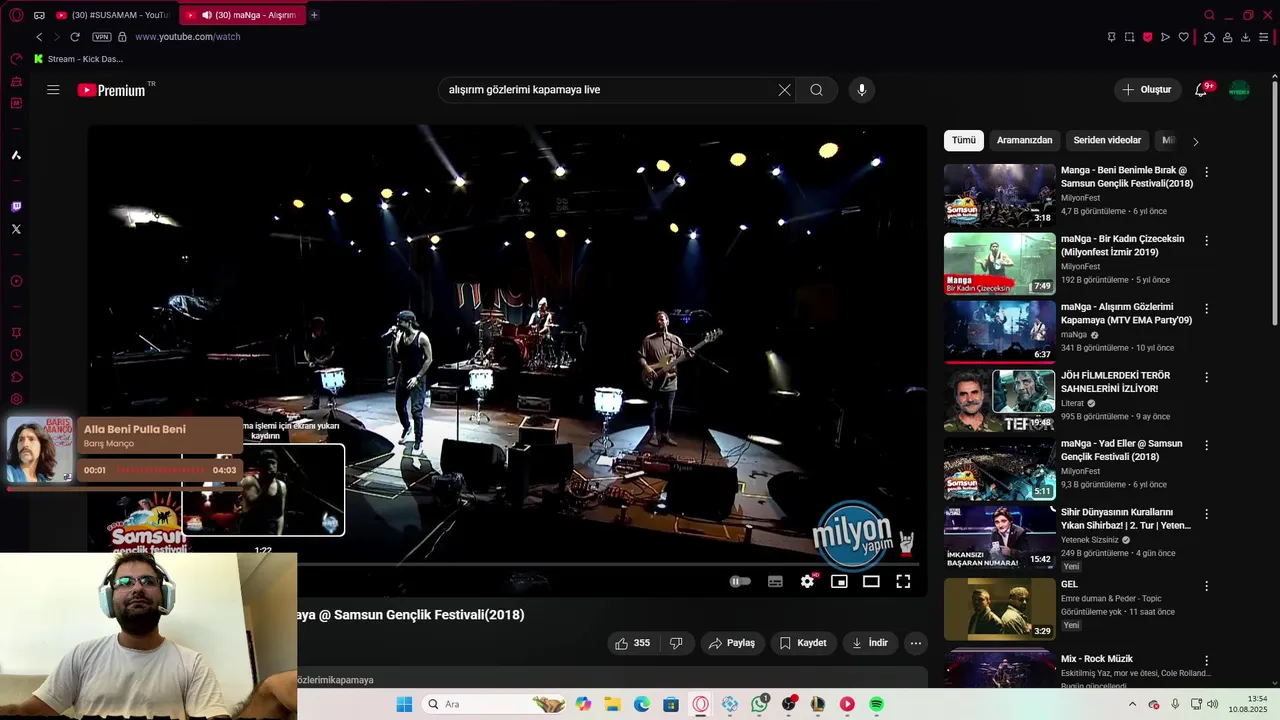
Task: Click the Oluştur create button
Action: coord(1147,90)
